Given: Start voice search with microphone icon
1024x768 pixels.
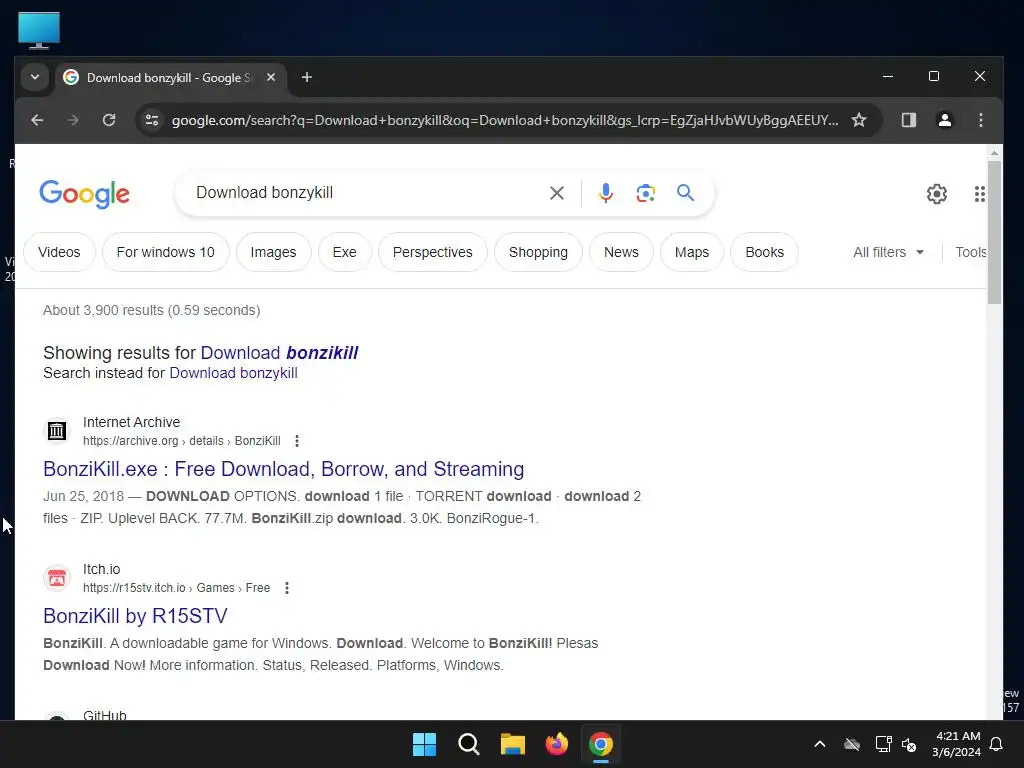Looking at the screenshot, I should pos(605,193).
